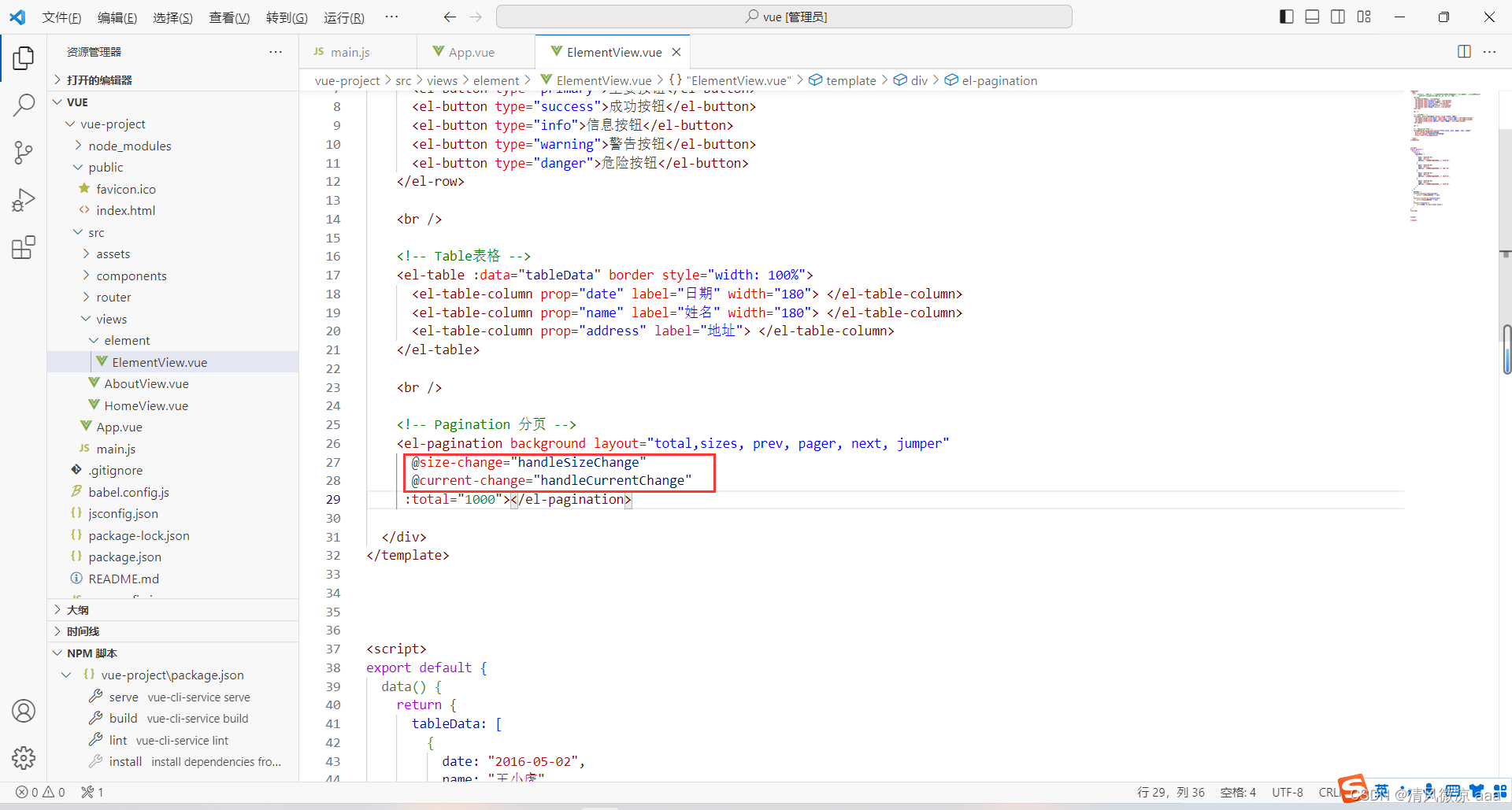Image resolution: width=1512 pixels, height=810 pixels.
Task: Run the lint npm script
Action: pos(118,741)
